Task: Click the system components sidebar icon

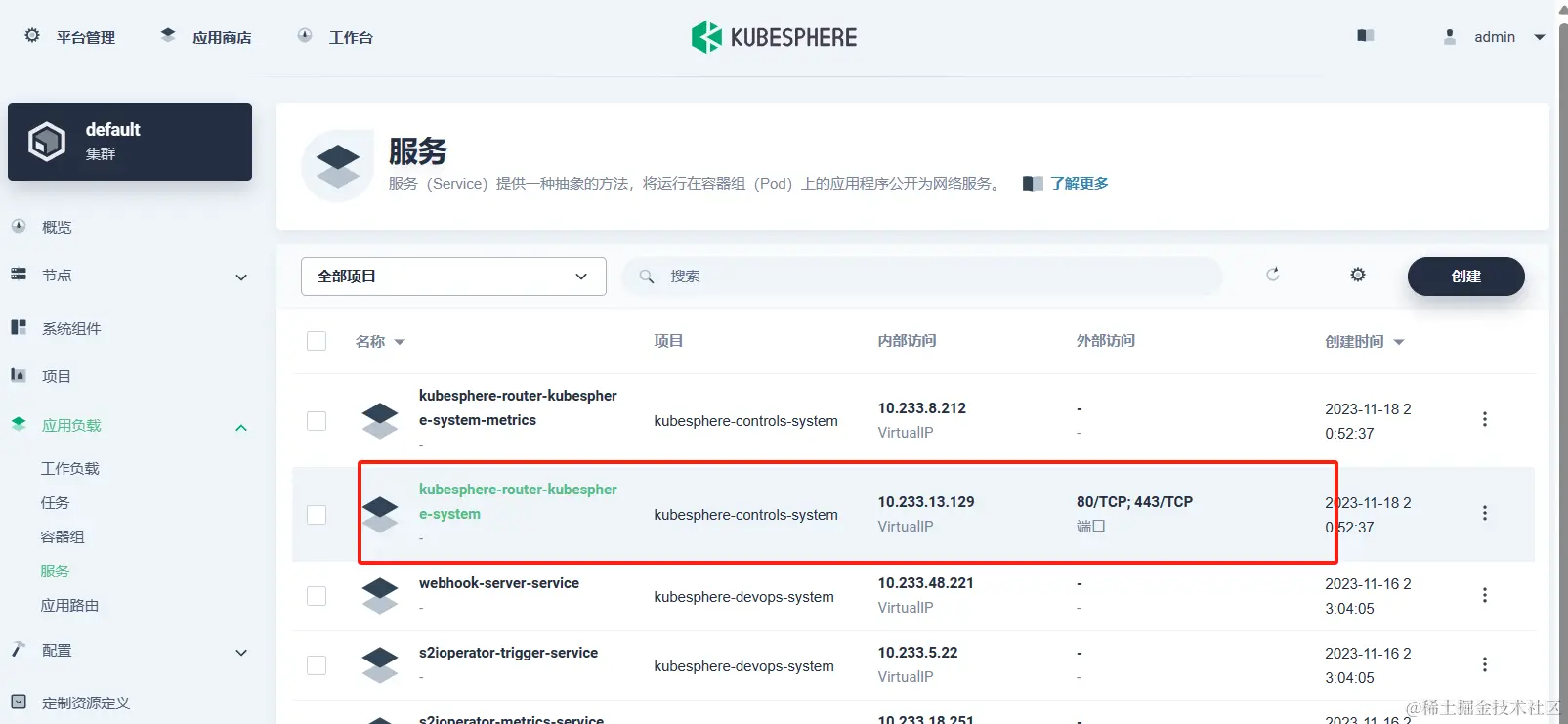Action: tap(19, 327)
